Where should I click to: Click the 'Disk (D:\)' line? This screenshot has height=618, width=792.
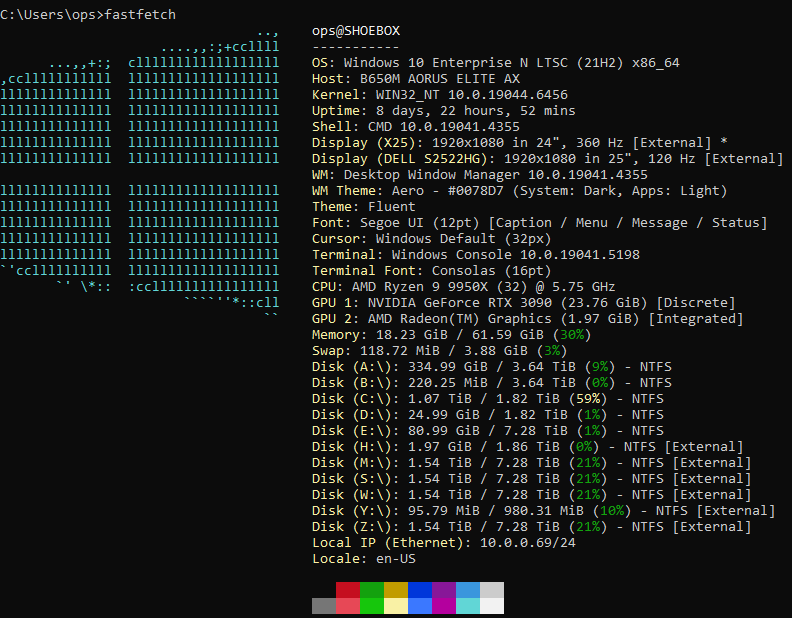click(x=488, y=415)
